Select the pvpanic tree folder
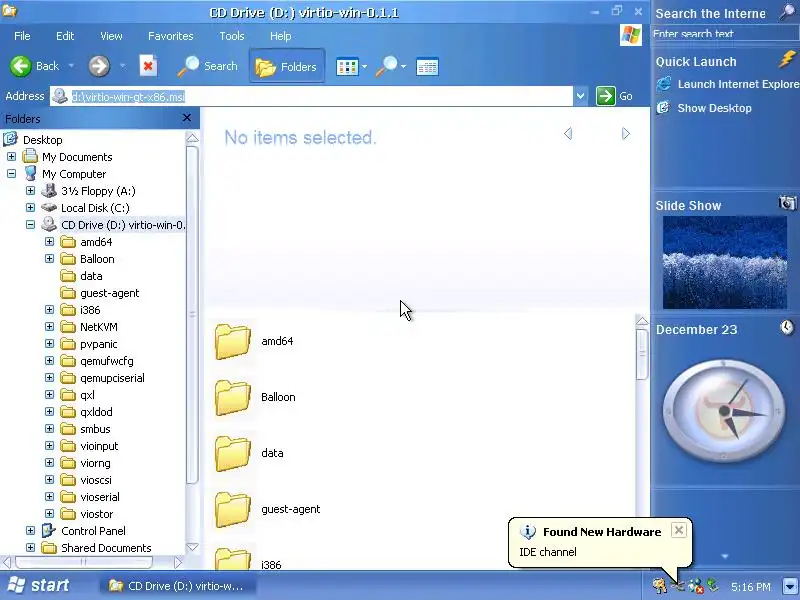The height and width of the screenshot is (600, 800). (x=98, y=344)
